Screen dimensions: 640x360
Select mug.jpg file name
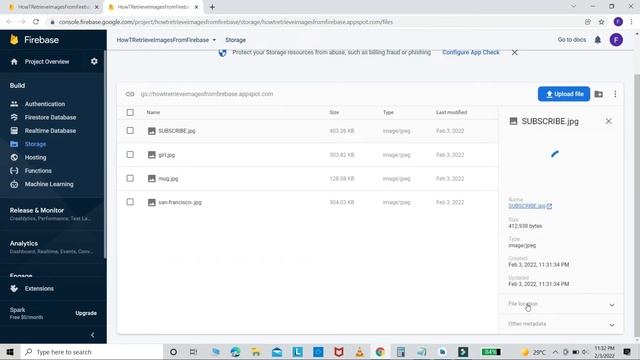(168, 179)
